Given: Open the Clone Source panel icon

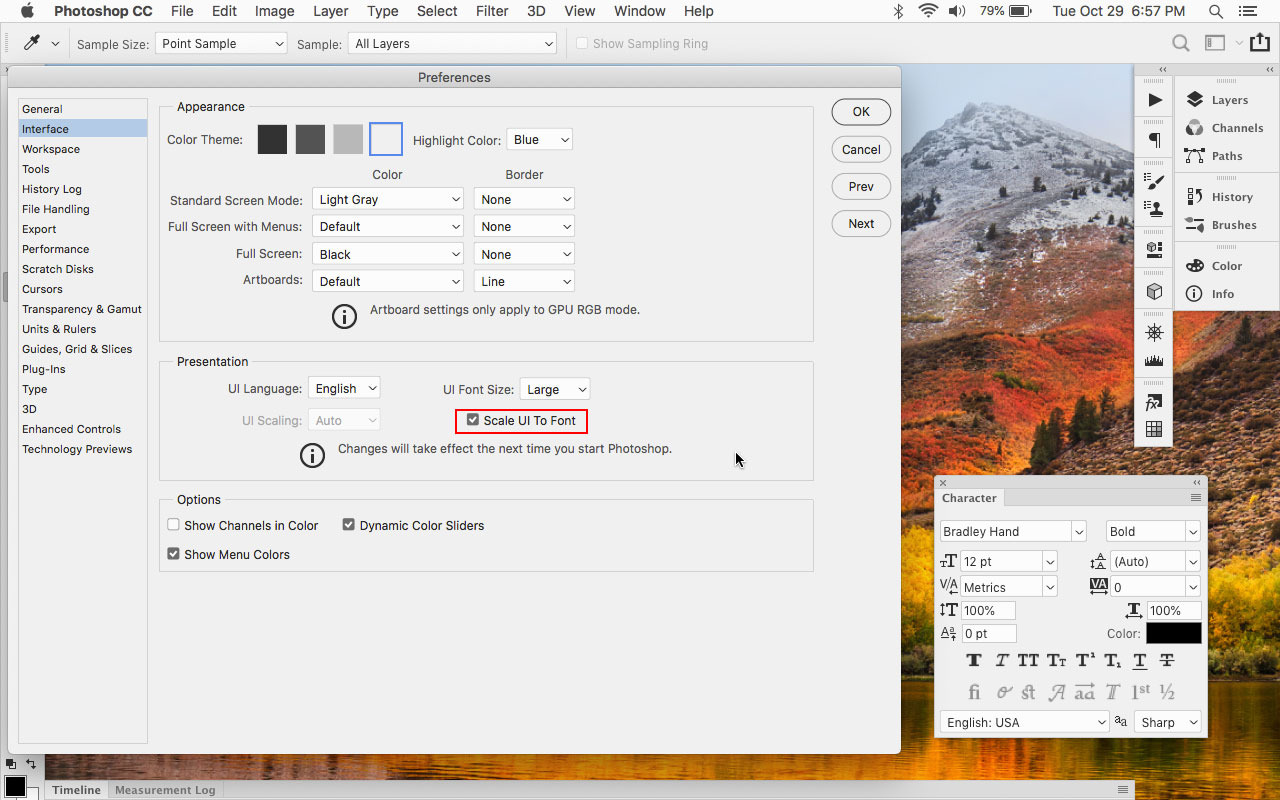Looking at the screenshot, I should [x=1154, y=211].
